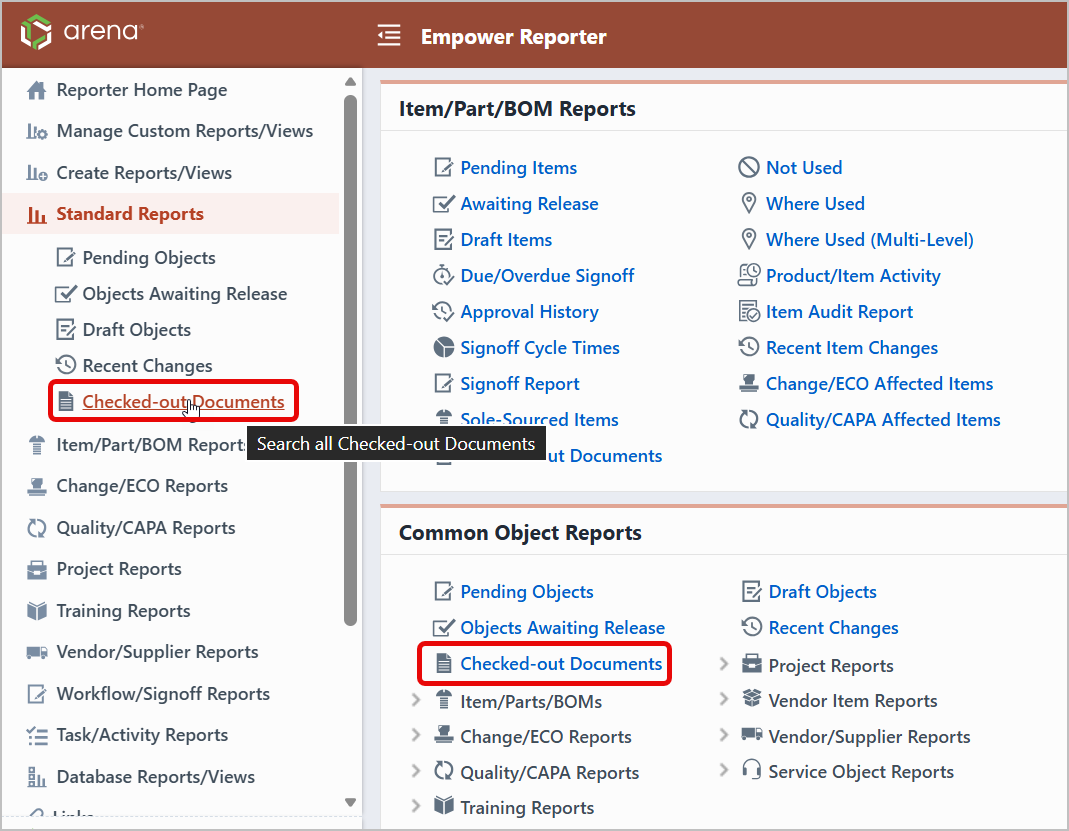
Task: Click the sidebar scroll down arrow
Action: point(350,802)
